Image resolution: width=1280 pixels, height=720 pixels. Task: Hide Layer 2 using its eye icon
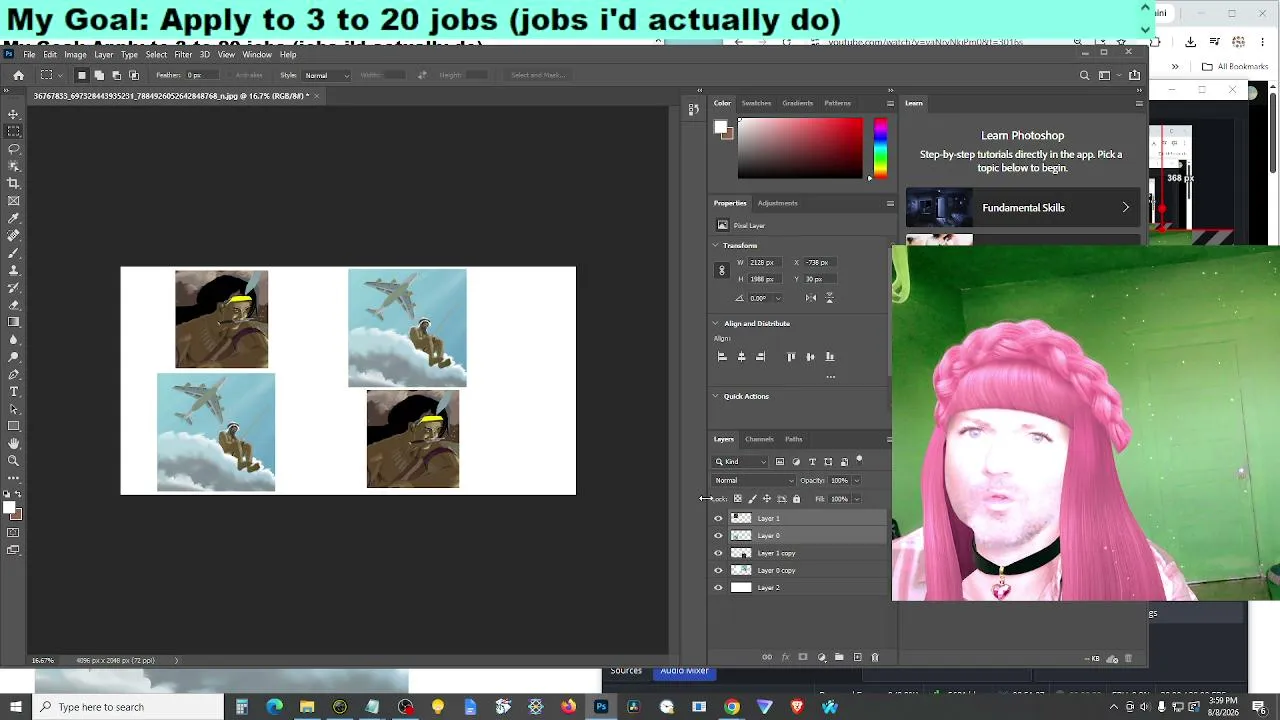click(x=718, y=588)
